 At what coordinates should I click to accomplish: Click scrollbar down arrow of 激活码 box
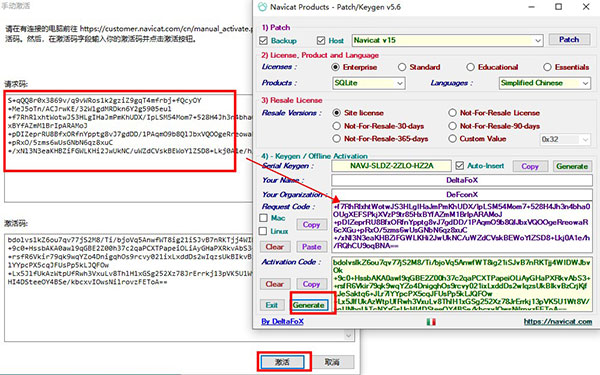(x=348, y=336)
